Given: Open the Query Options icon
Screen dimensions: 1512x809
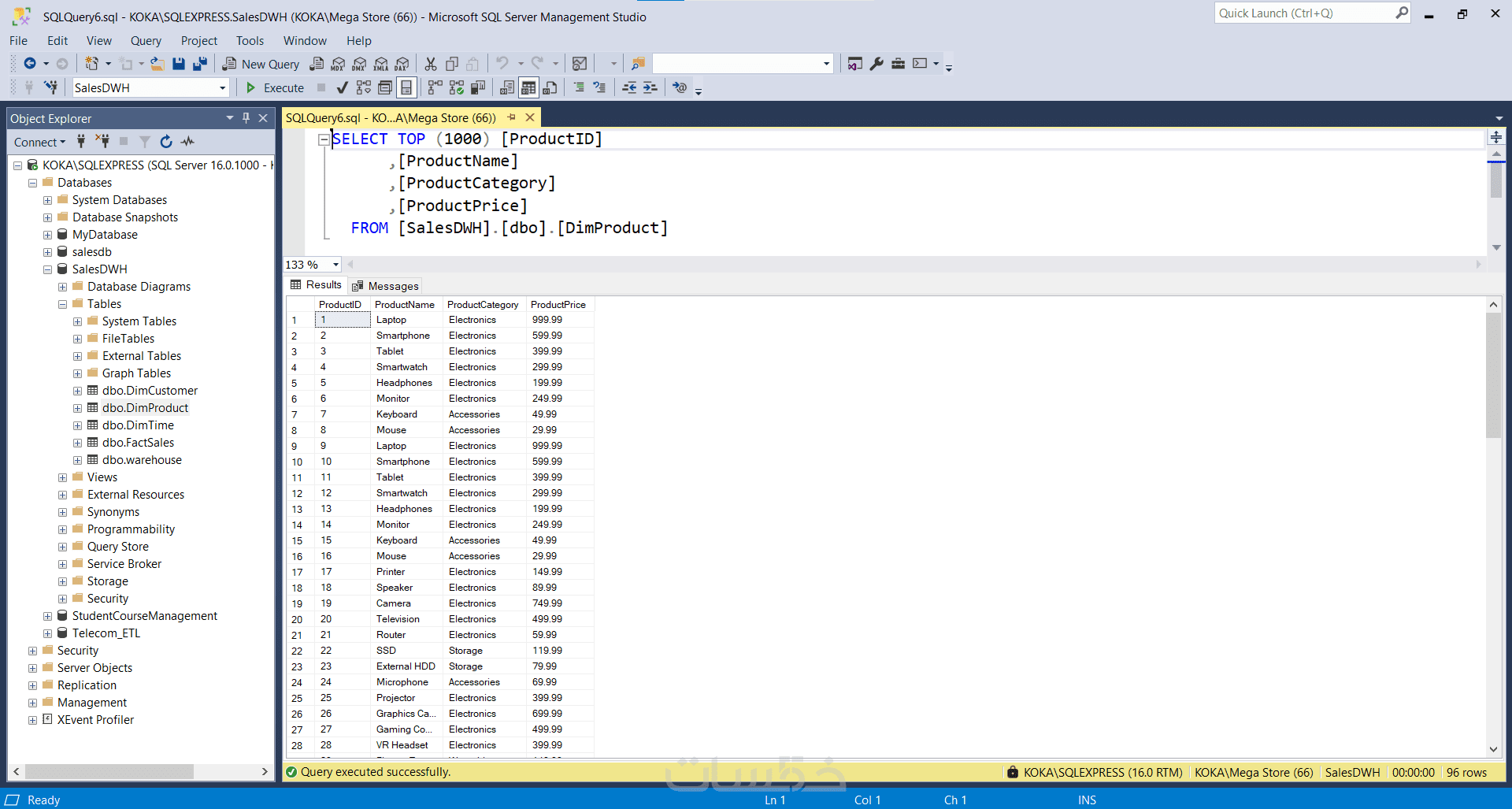Looking at the screenshot, I should 385,87.
